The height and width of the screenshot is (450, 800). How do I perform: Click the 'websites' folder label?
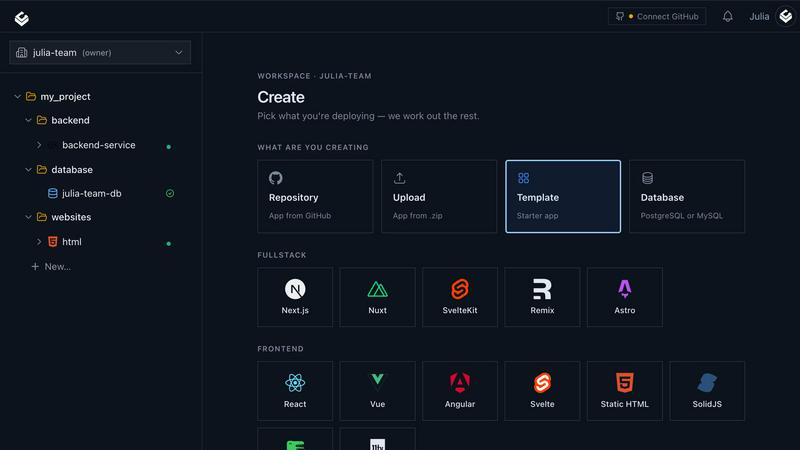[x=71, y=217]
